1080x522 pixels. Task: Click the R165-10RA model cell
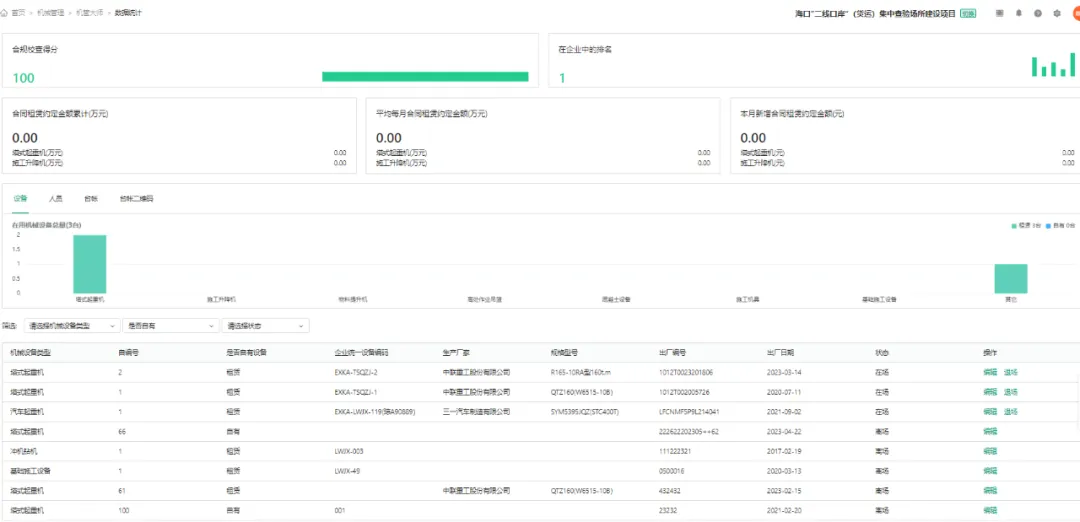point(579,373)
